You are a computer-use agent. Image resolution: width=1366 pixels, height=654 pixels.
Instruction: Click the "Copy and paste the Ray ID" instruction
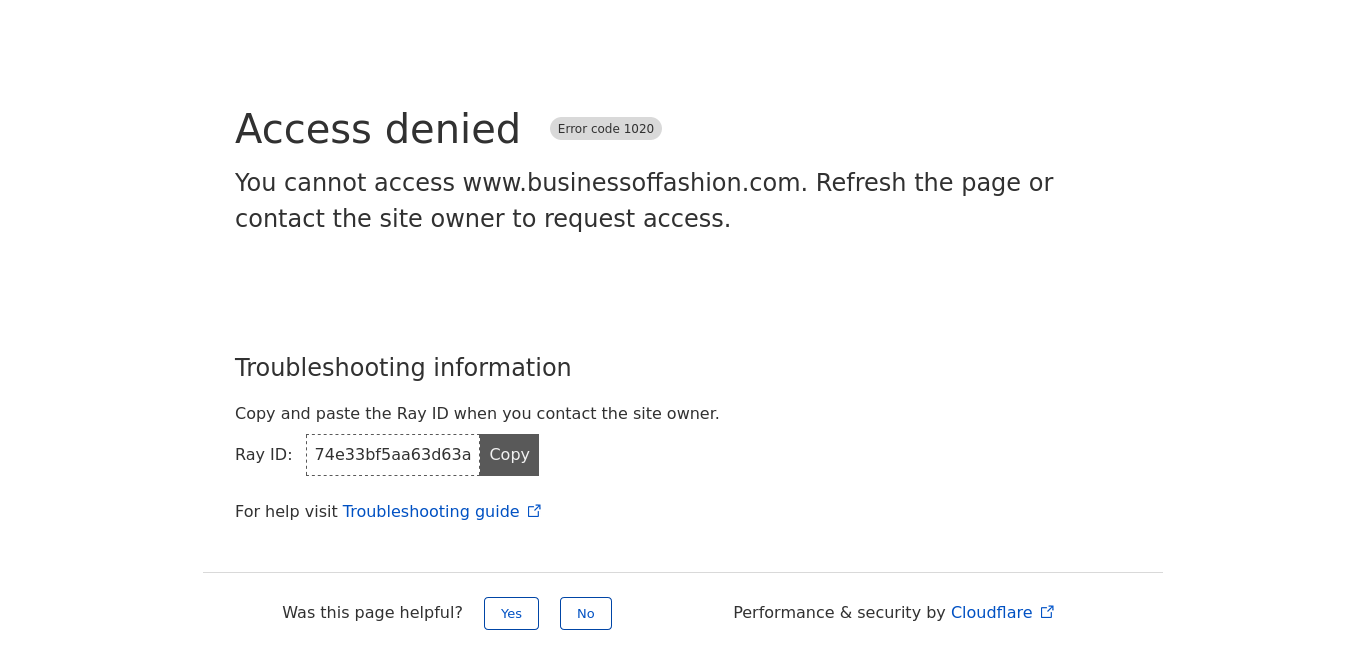[x=477, y=414]
